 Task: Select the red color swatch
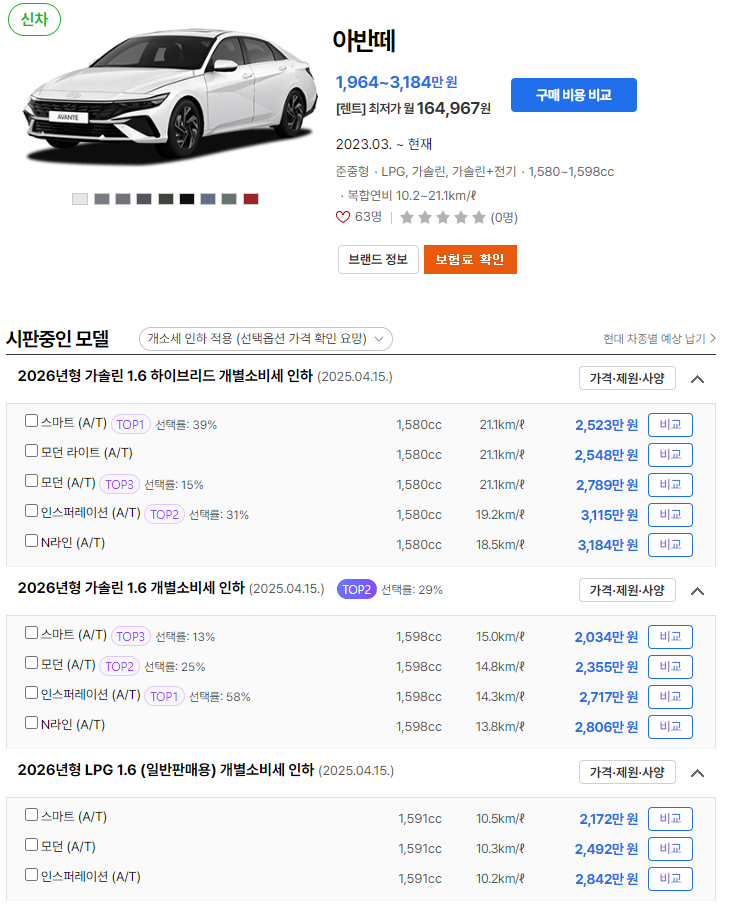coord(250,199)
